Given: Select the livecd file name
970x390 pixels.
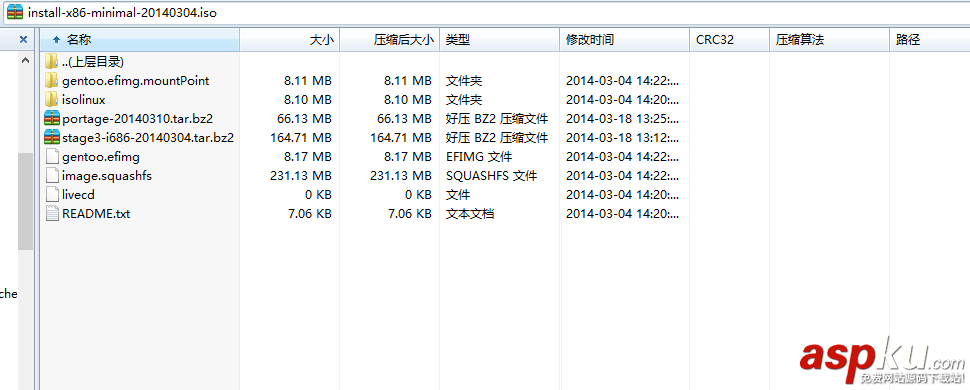Looking at the screenshot, I should tap(79, 195).
